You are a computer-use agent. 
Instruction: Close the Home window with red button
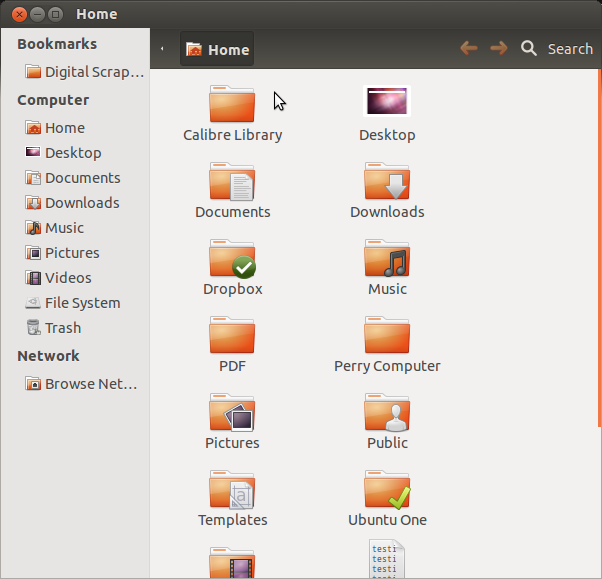pos(19,15)
